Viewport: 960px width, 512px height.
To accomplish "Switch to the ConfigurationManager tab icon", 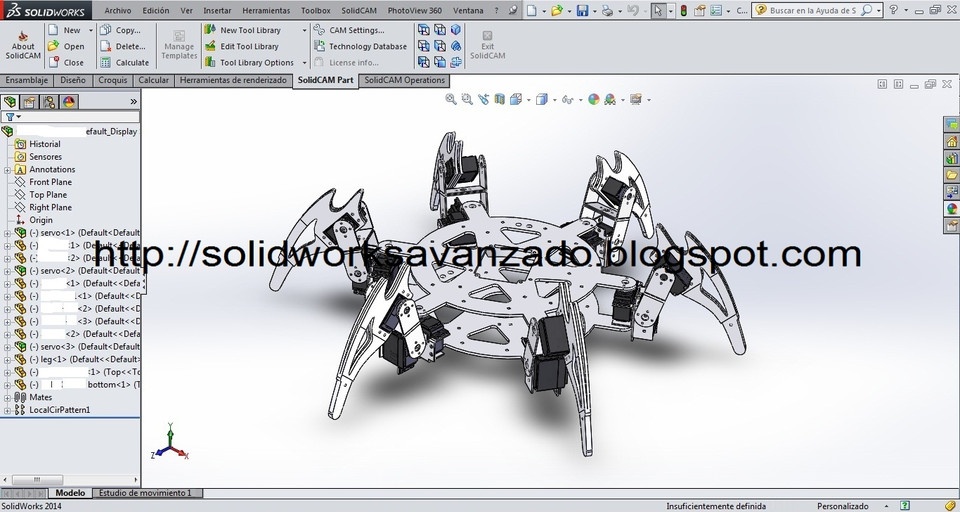I will click(49, 102).
